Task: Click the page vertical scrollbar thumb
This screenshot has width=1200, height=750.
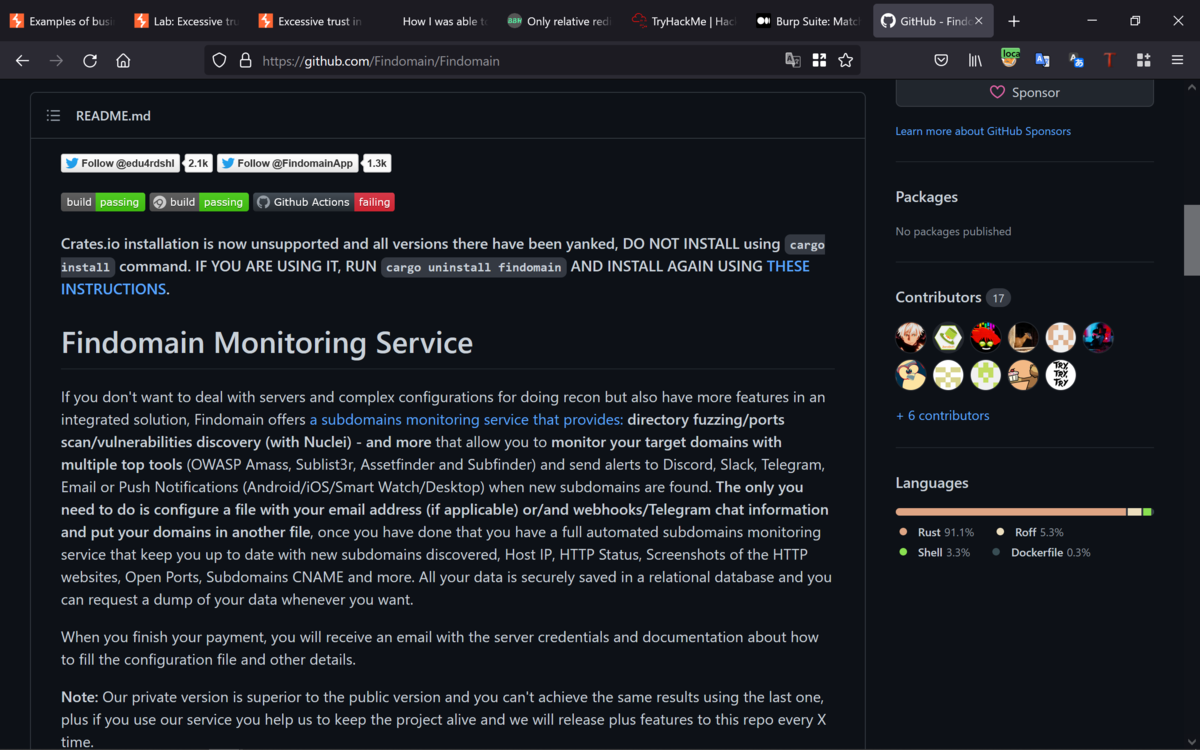Action: (x=1192, y=239)
